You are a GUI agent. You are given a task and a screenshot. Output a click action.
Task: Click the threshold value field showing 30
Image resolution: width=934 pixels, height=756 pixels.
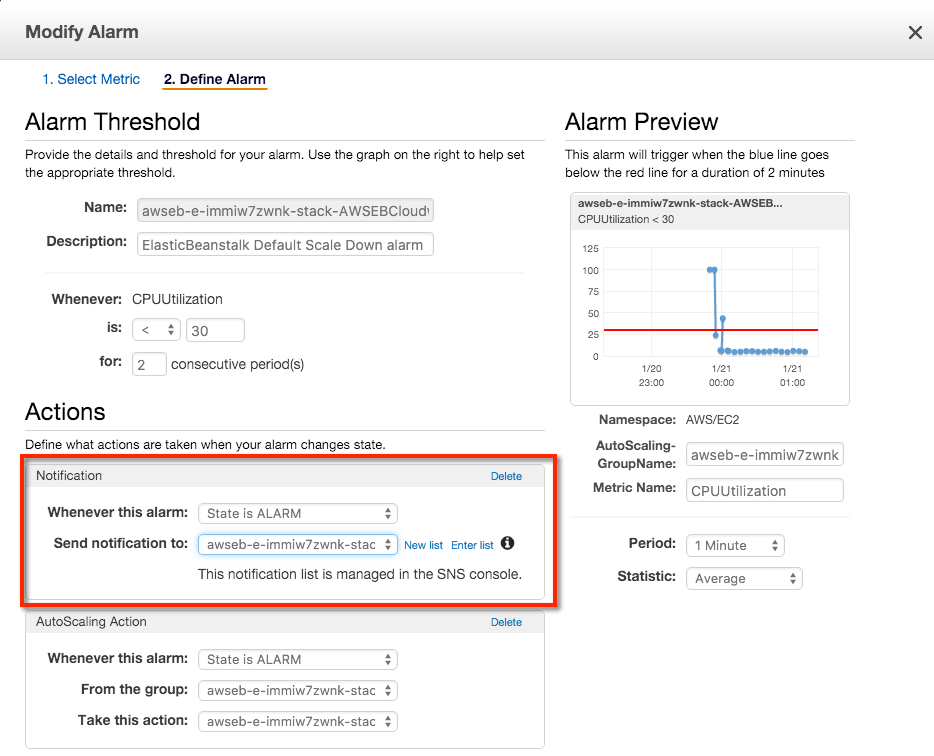[x=215, y=330]
